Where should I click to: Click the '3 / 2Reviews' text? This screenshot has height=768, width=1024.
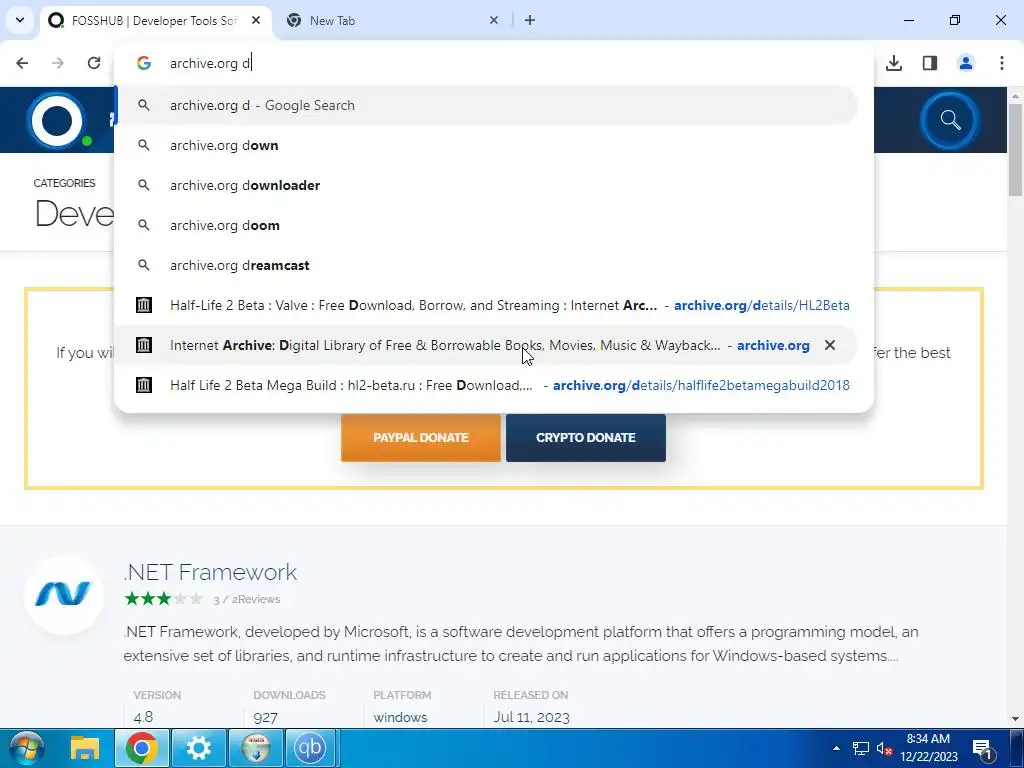coord(247,599)
